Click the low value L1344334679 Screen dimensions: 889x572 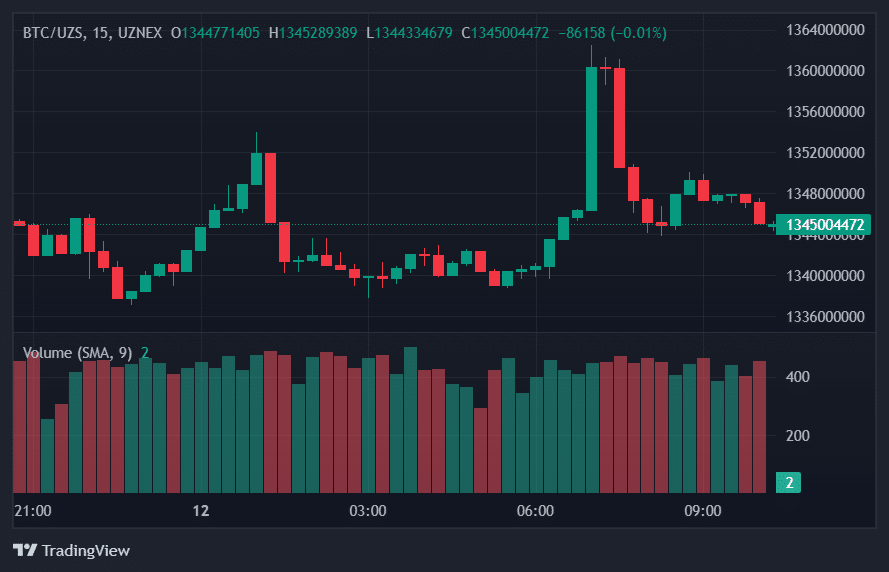click(409, 33)
